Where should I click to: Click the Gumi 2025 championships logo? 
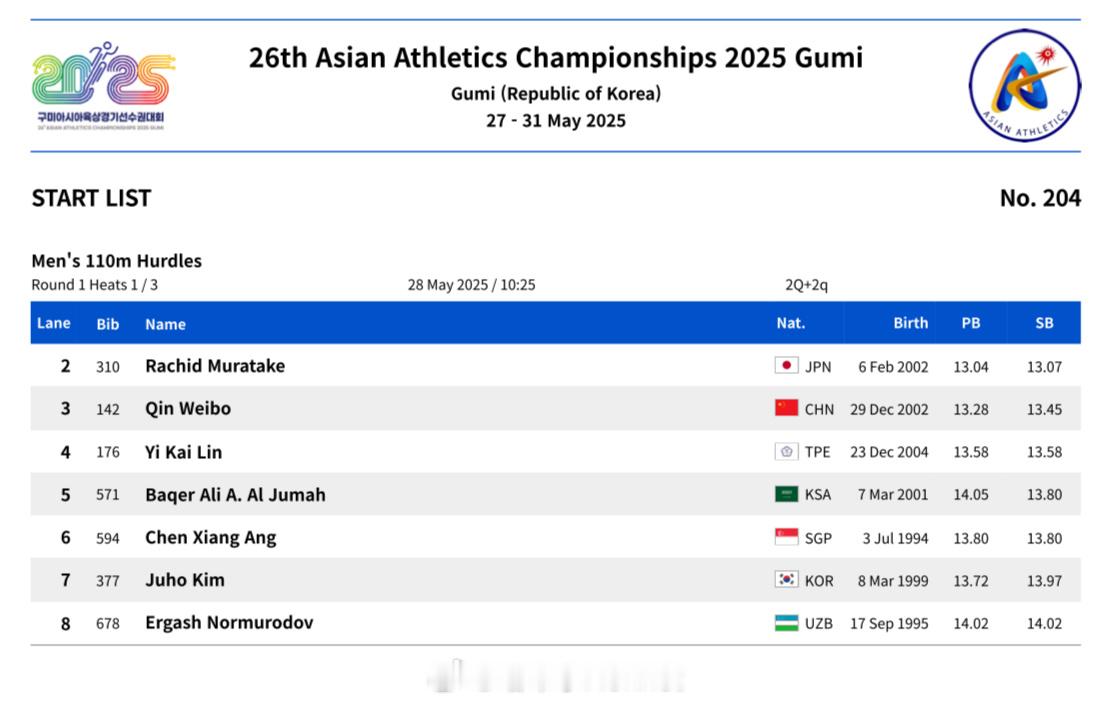tap(103, 86)
